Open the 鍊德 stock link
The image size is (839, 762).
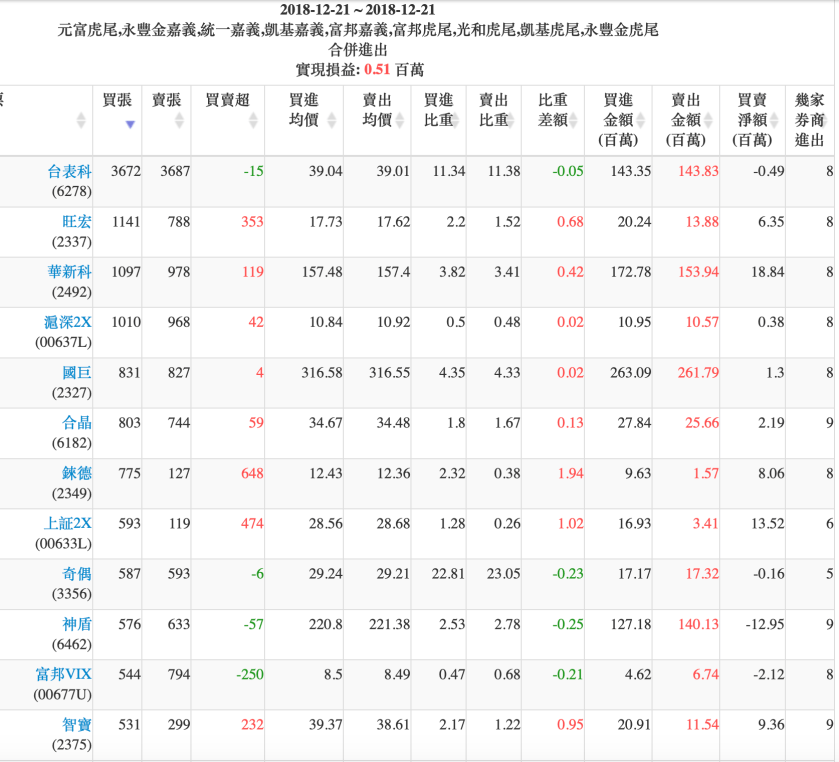click(x=77, y=474)
